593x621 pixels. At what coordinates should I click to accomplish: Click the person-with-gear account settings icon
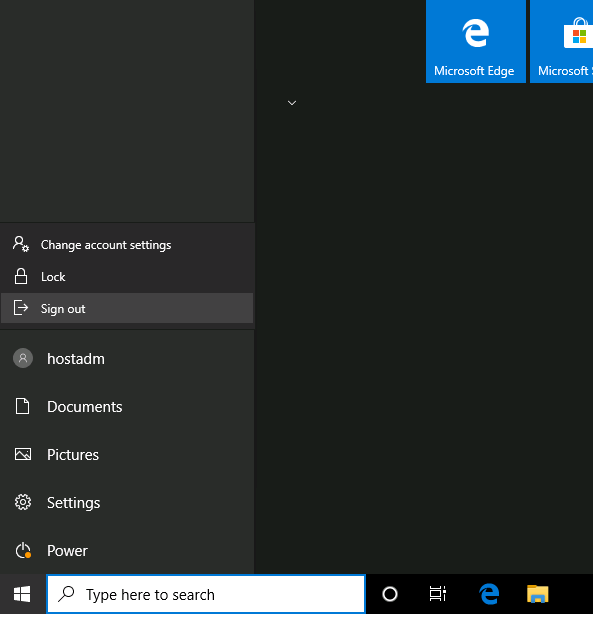tap(21, 244)
